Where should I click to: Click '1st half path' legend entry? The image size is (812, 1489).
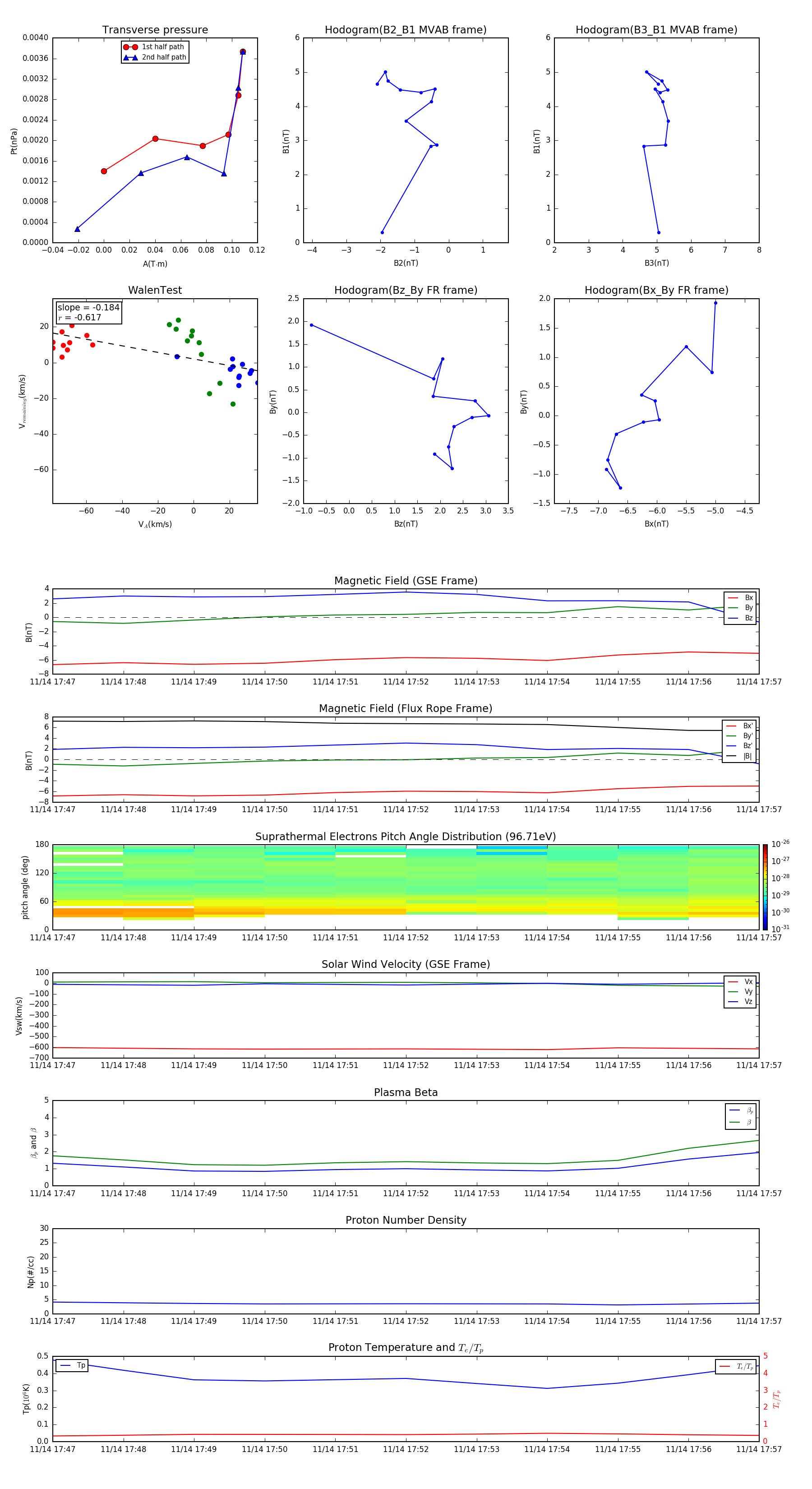coord(154,47)
